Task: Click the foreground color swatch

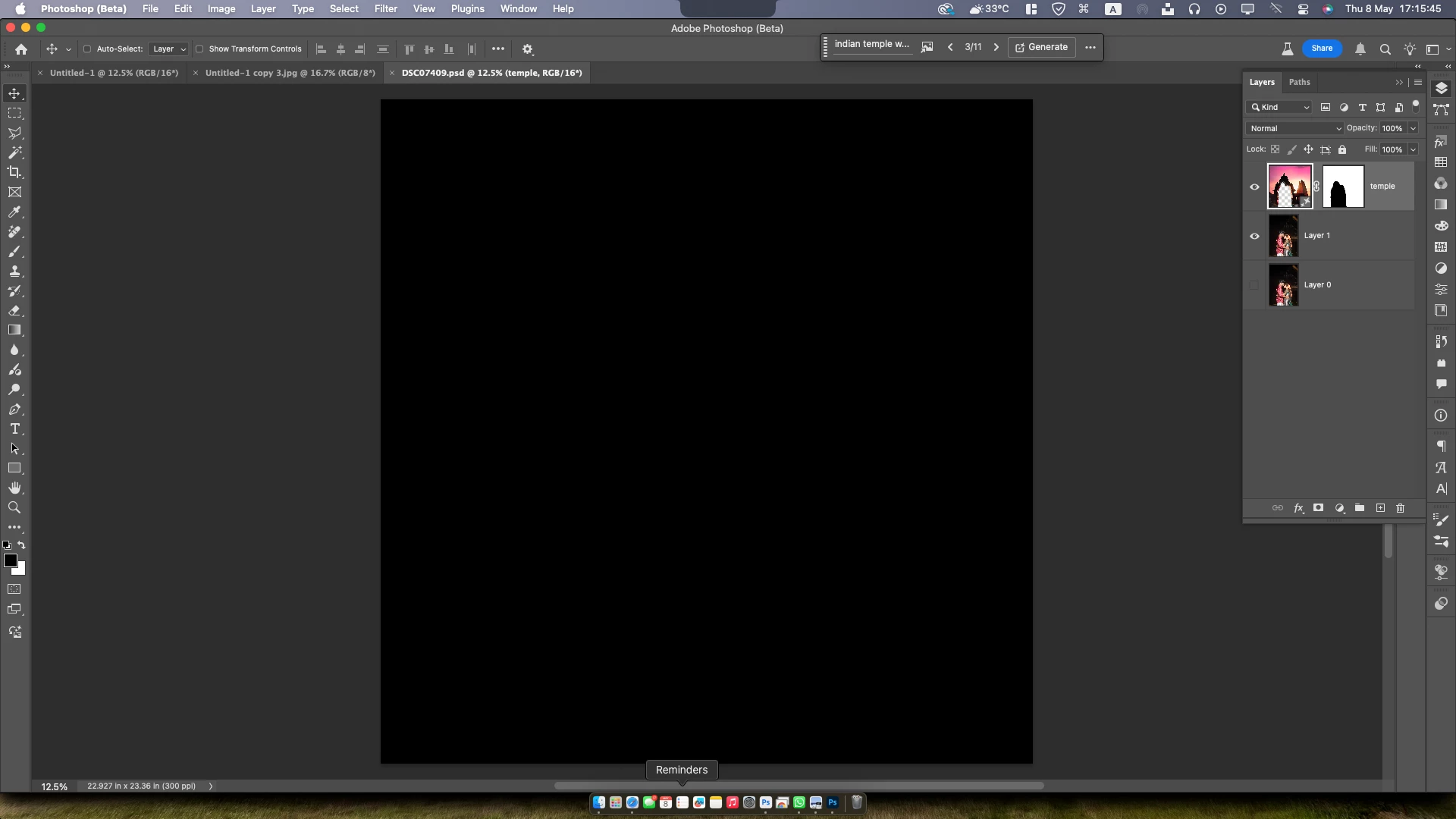Action: pyautogui.click(x=10, y=560)
